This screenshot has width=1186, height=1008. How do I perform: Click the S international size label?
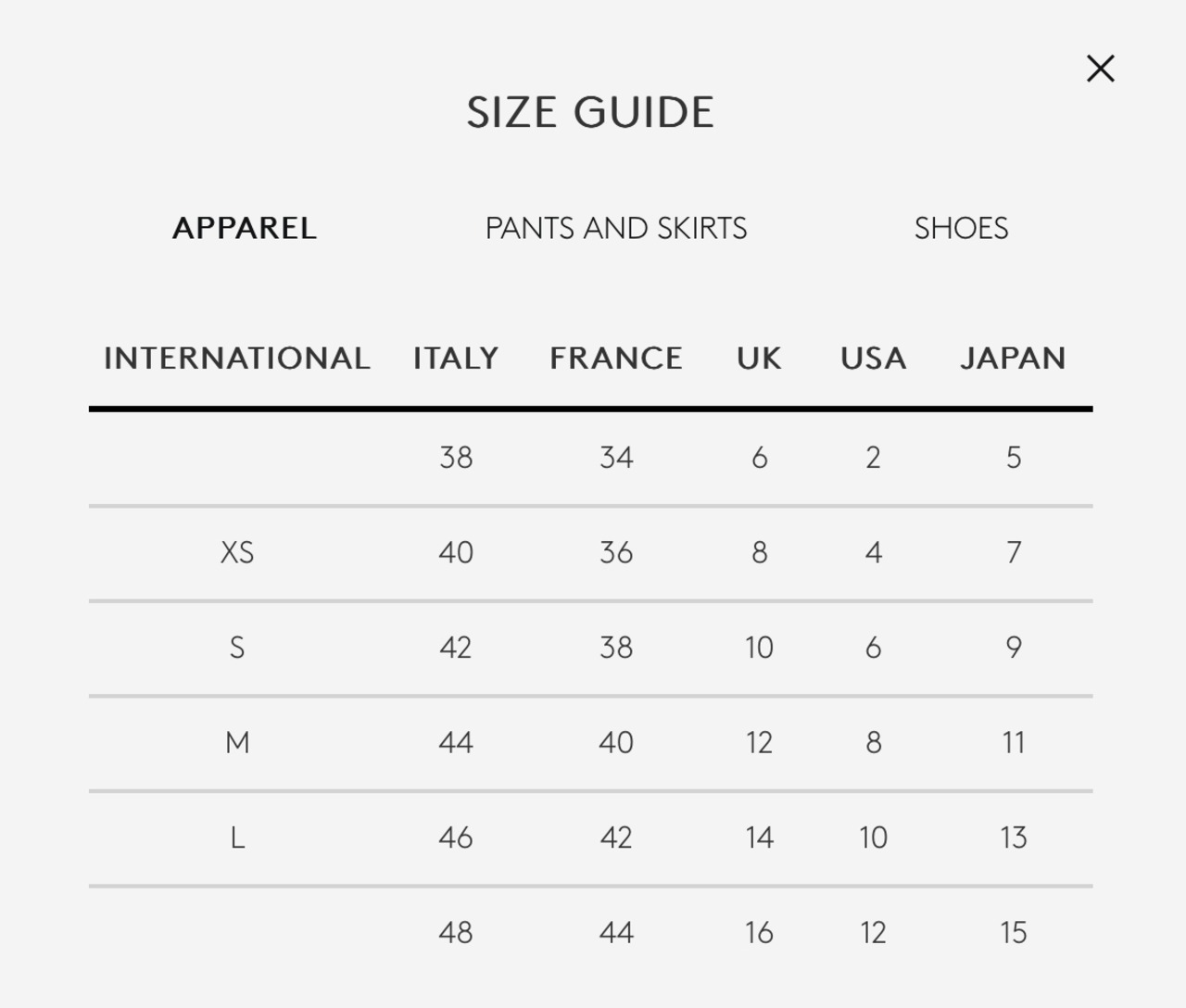(237, 648)
